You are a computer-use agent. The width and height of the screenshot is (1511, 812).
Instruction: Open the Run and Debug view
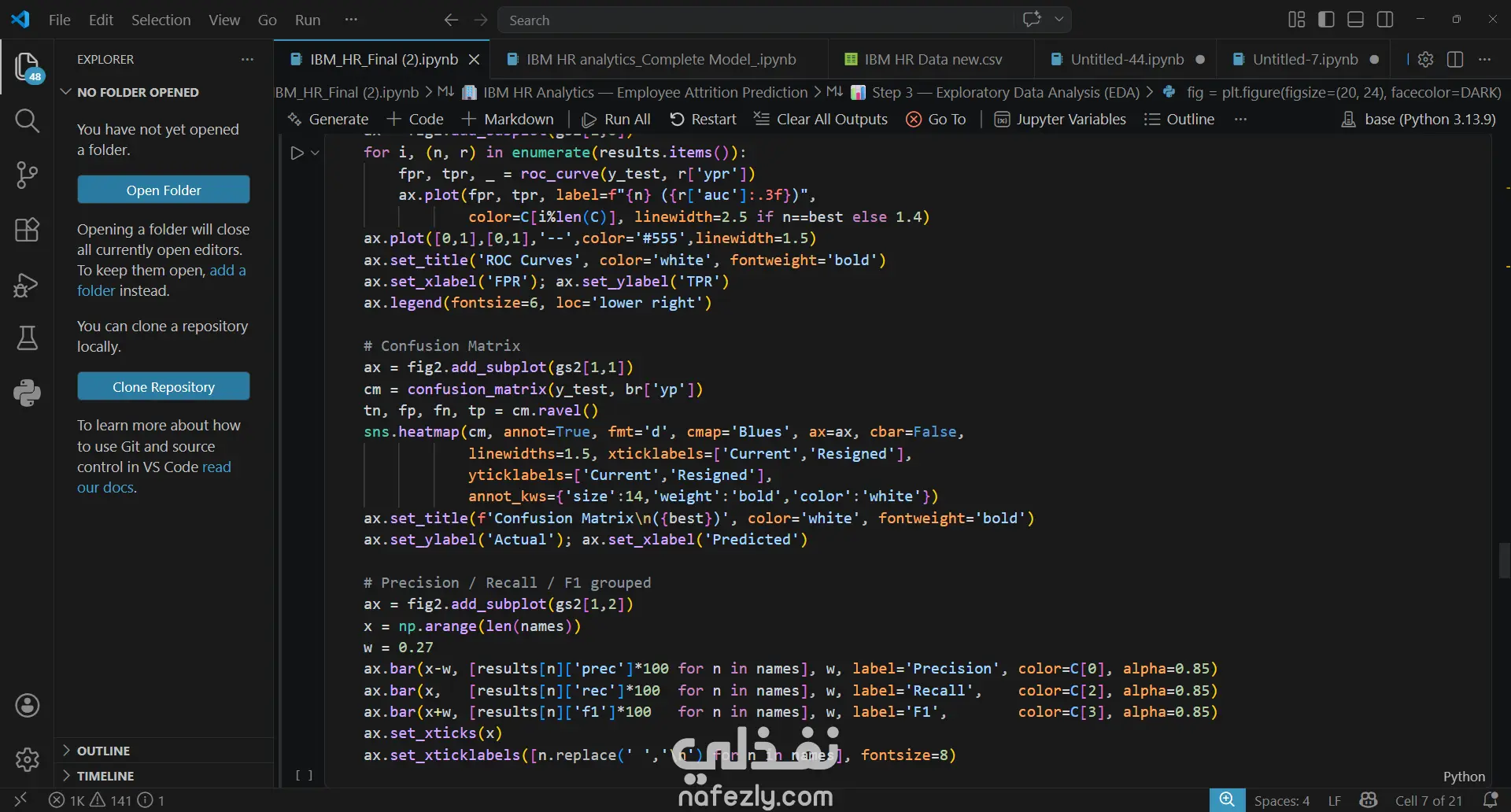tap(28, 284)
